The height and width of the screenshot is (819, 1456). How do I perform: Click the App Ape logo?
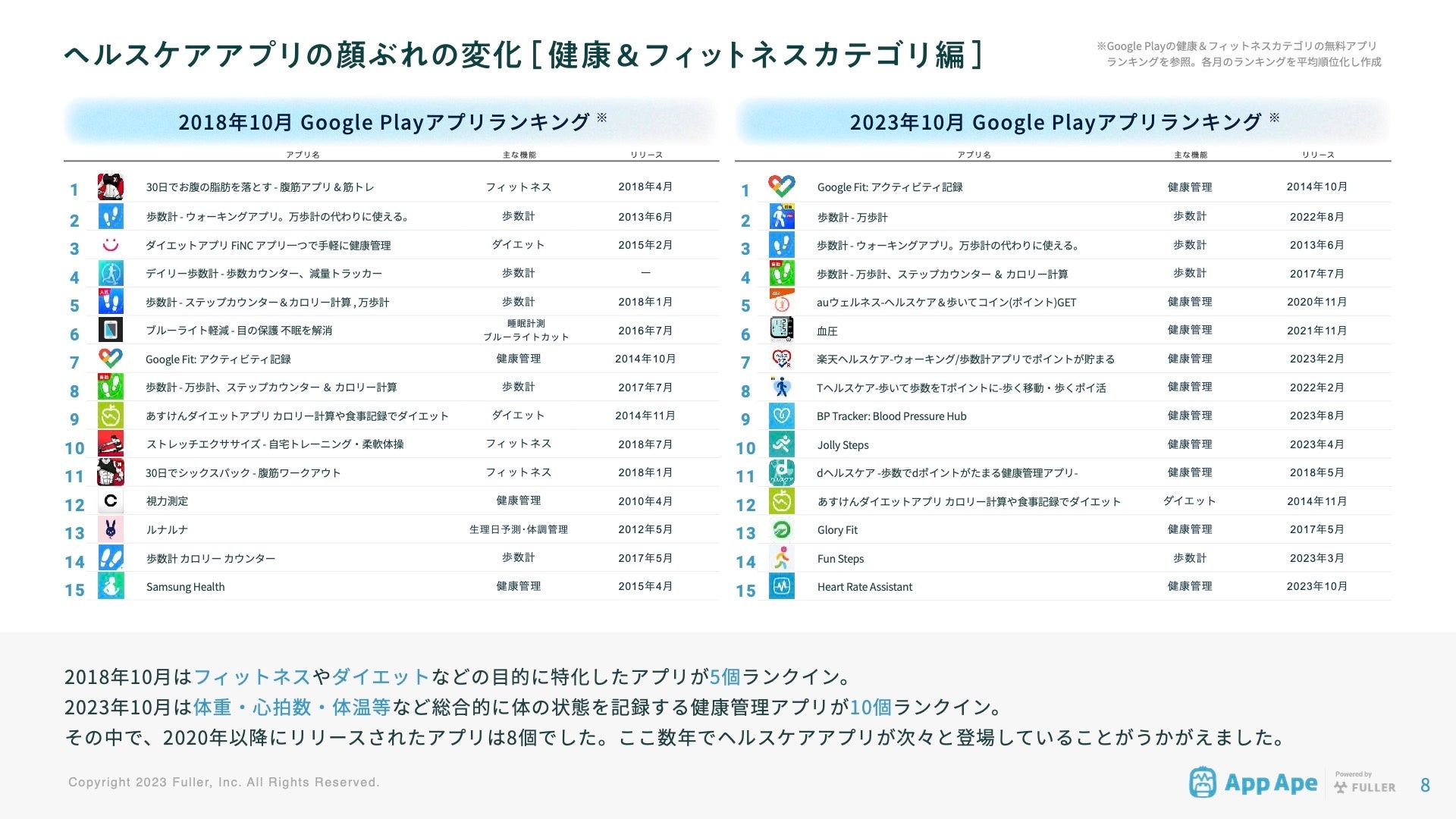pos(1254,783)
